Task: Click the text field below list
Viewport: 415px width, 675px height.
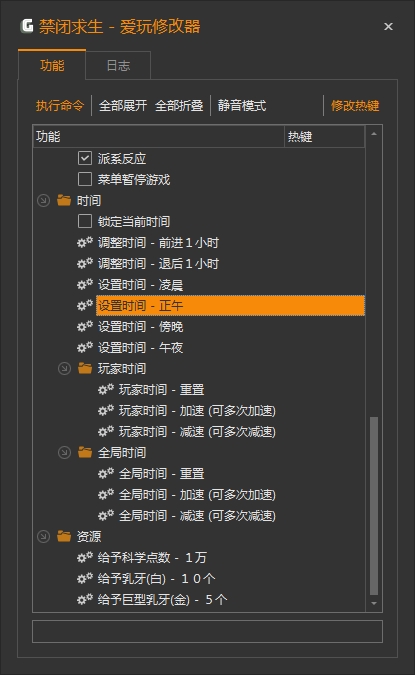Action: 208,632
